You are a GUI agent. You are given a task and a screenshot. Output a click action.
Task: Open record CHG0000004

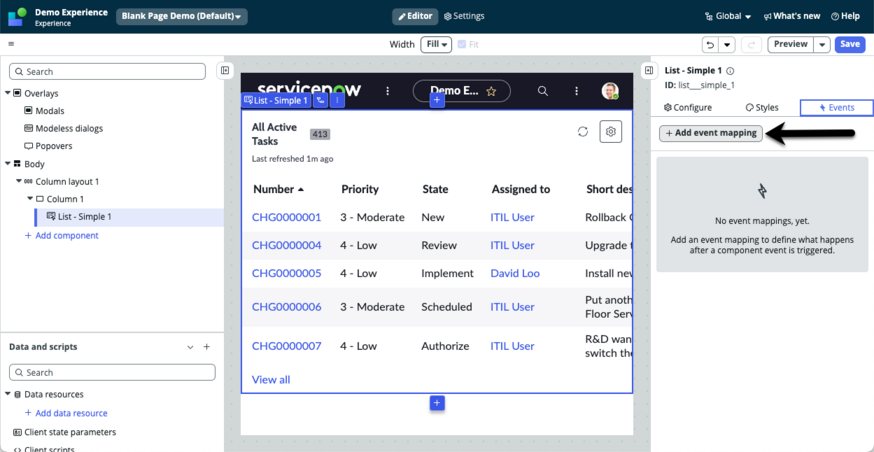[287, 245]
